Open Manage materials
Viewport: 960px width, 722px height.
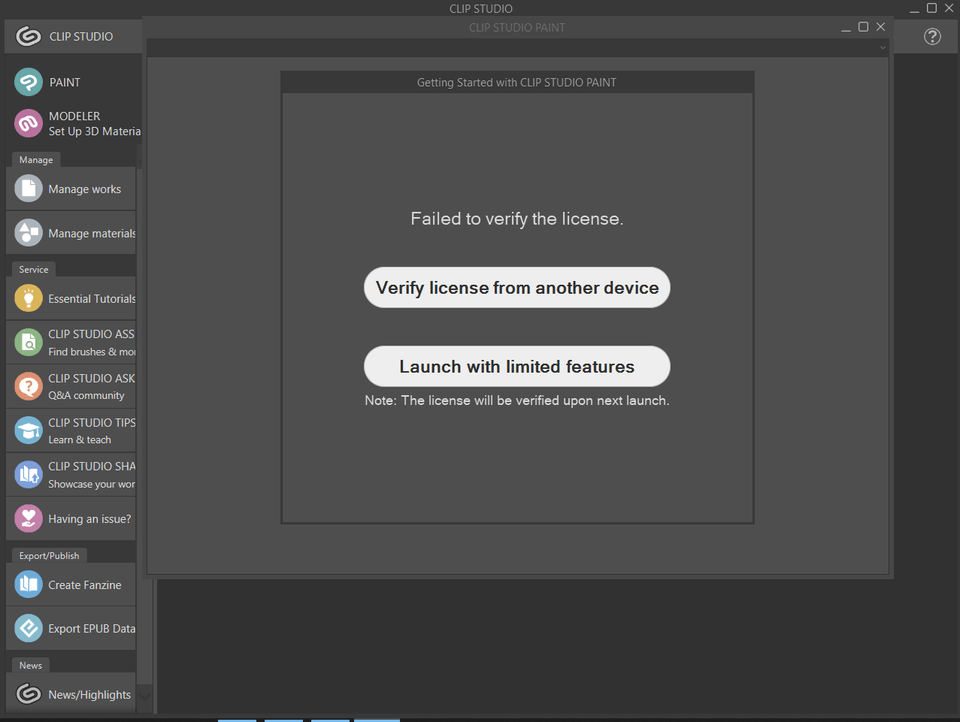pos(70,233)
